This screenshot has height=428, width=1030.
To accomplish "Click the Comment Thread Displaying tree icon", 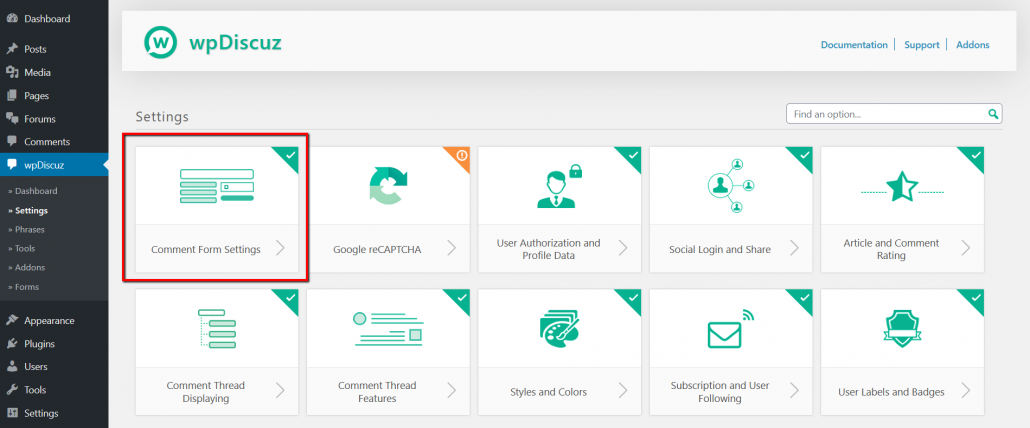I will (x=217, y=328).
